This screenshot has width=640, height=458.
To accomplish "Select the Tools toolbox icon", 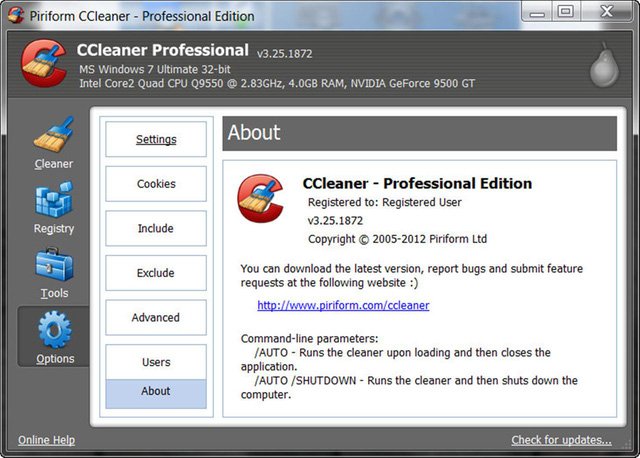I will [54, 266].
